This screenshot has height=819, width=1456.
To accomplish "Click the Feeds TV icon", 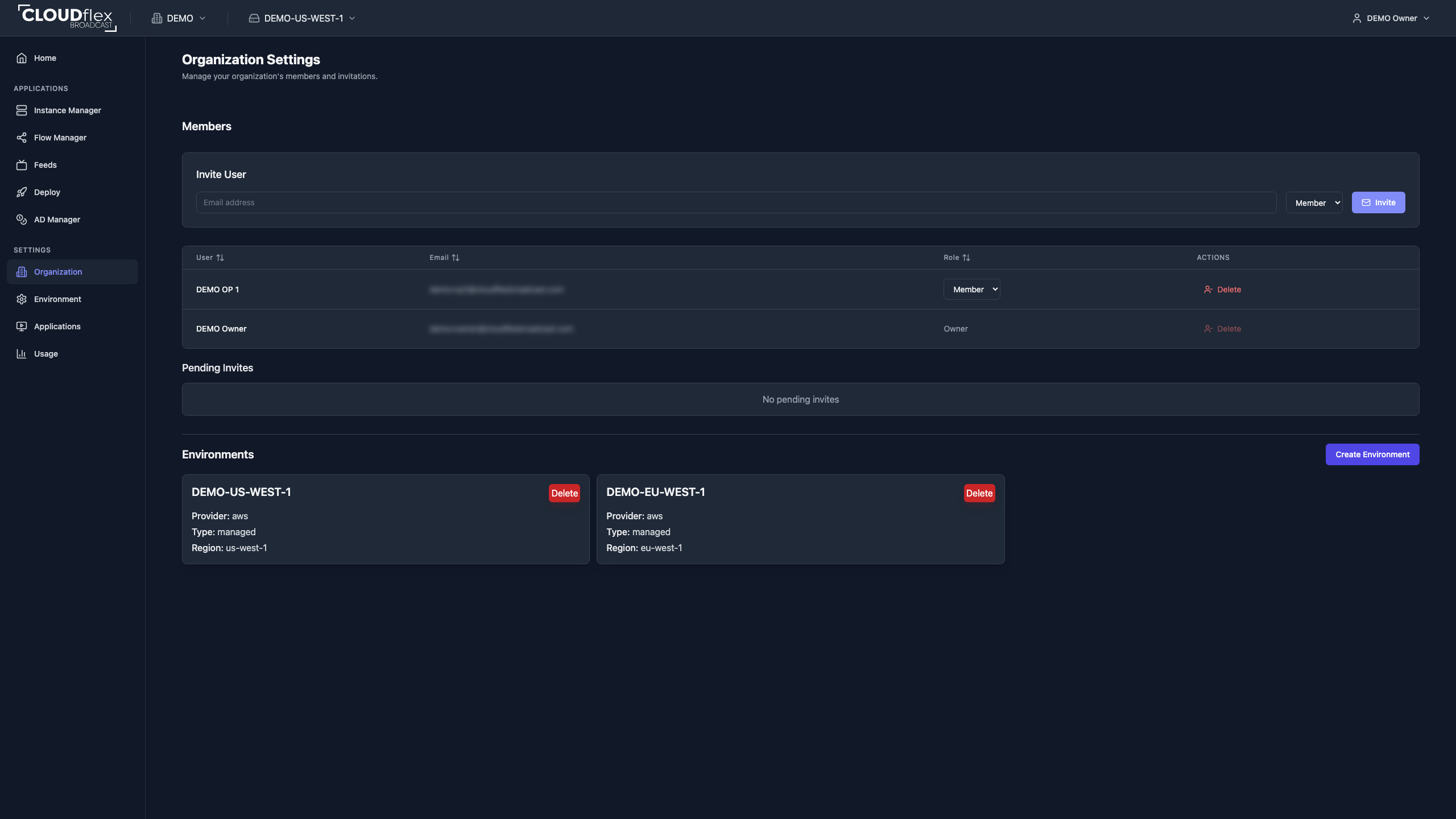I will tap(22, 165).
